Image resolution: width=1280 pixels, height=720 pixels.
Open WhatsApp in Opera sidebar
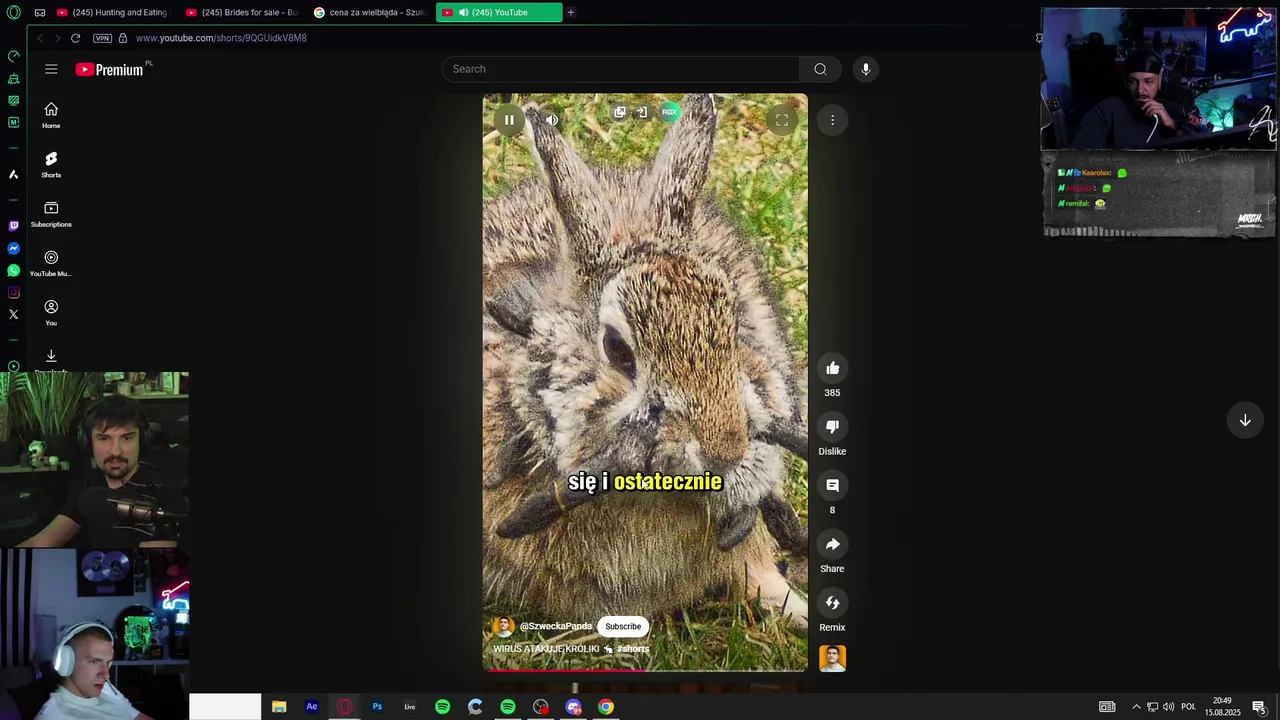13,270
